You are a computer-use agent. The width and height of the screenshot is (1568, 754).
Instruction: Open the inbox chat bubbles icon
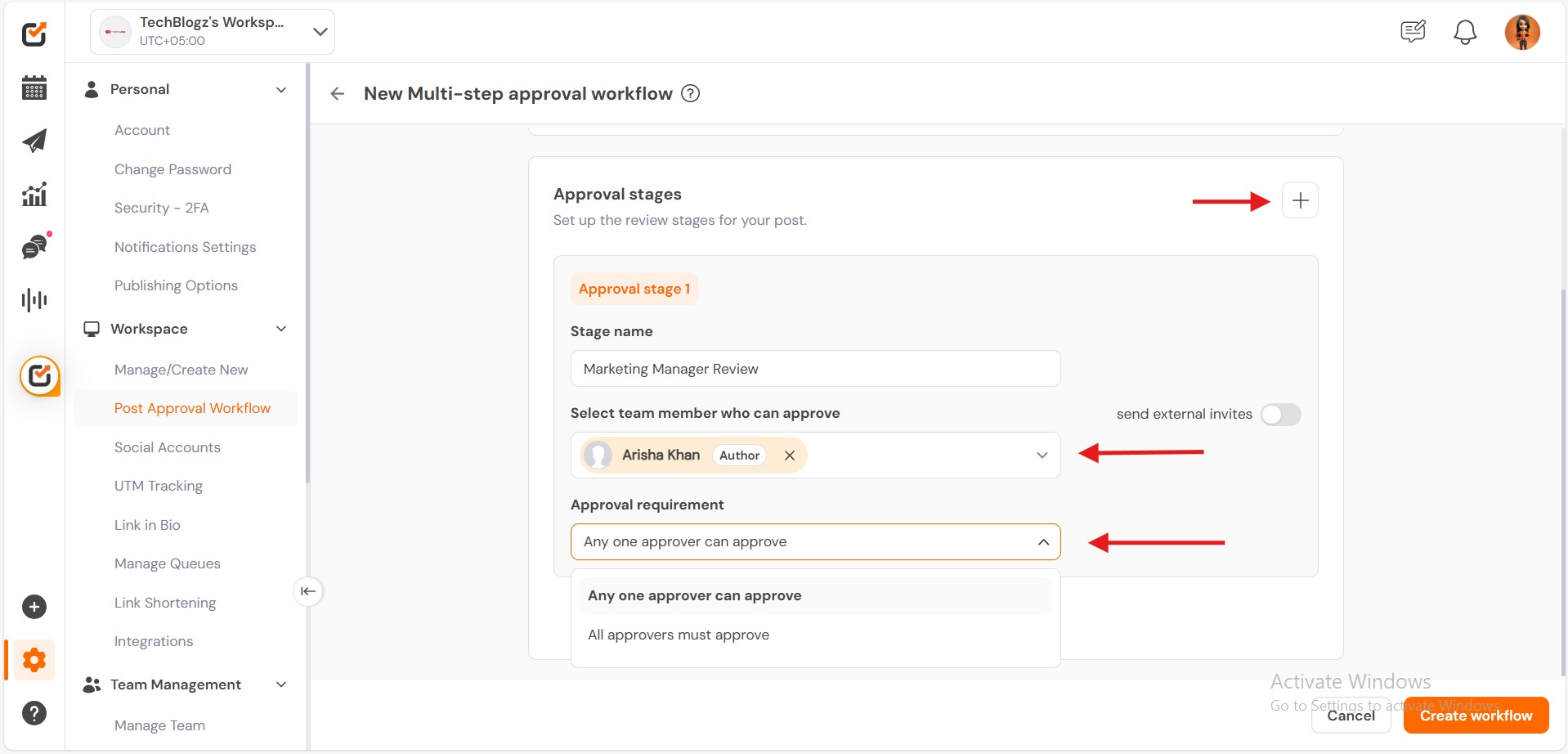click(34, 247)
